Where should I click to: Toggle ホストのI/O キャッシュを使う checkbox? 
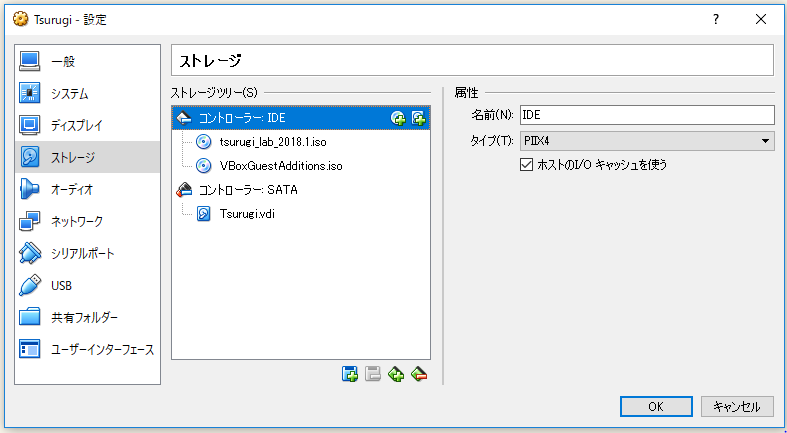point(527,165)
